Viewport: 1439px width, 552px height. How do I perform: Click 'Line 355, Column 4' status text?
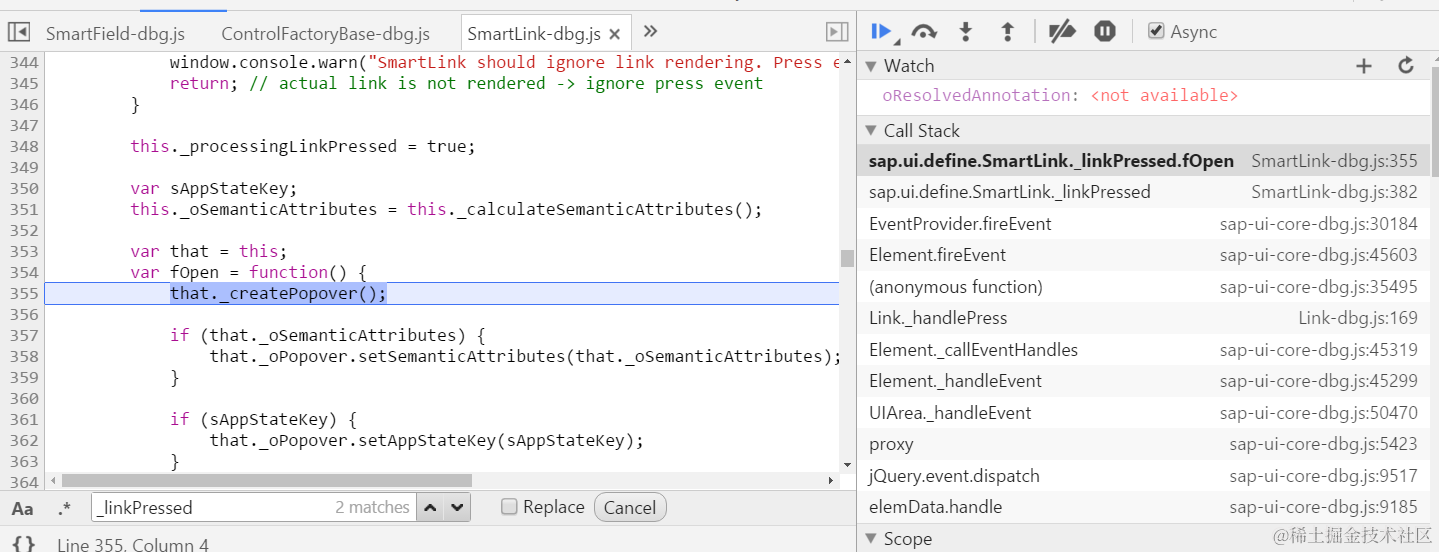pyautogui.click(x=133, y=545)
